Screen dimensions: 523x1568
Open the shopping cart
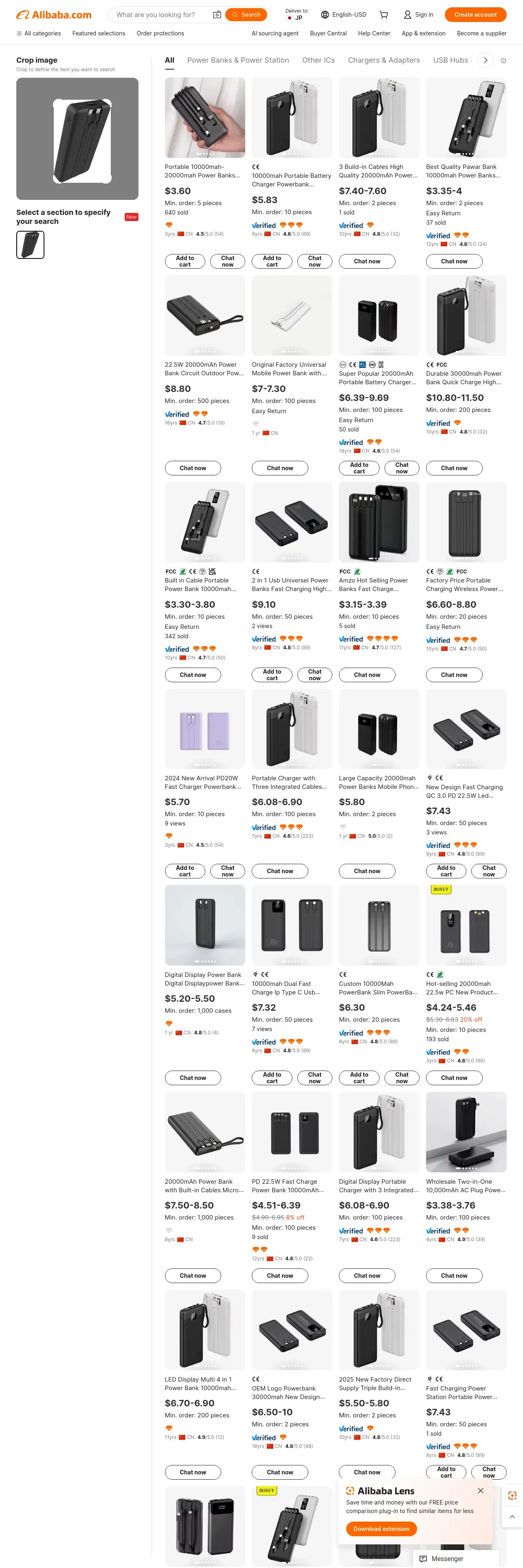point(384,15)
